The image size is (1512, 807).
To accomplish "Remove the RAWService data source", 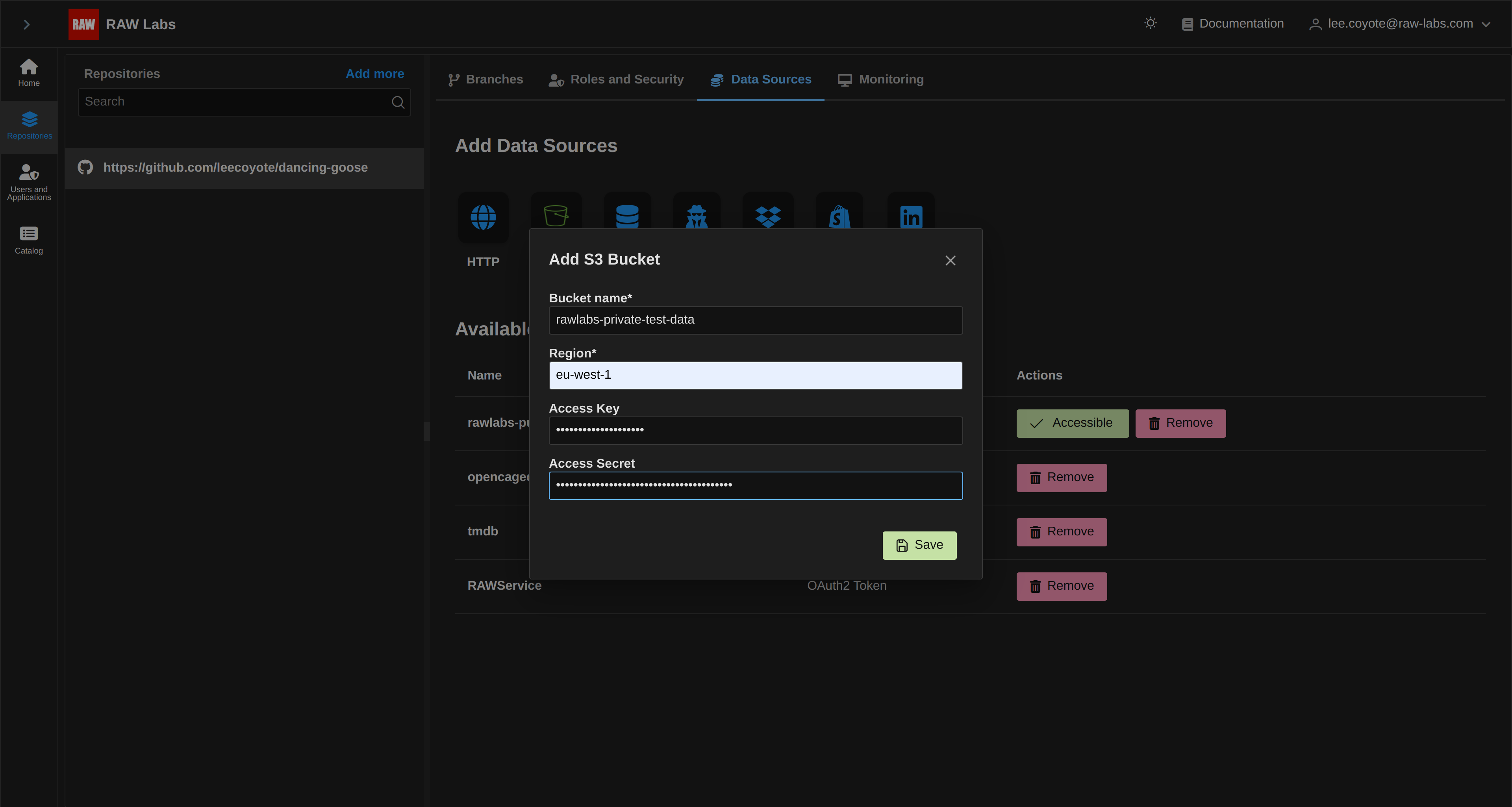I will 1061,586.
